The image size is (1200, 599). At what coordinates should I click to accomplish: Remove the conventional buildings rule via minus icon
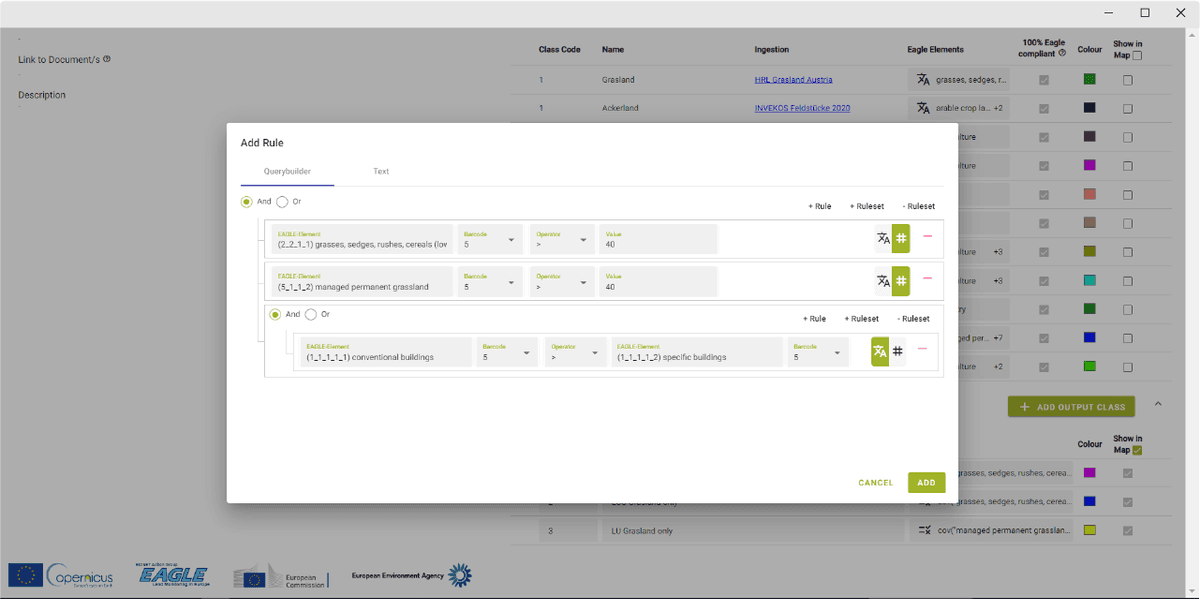coord(922,350)
